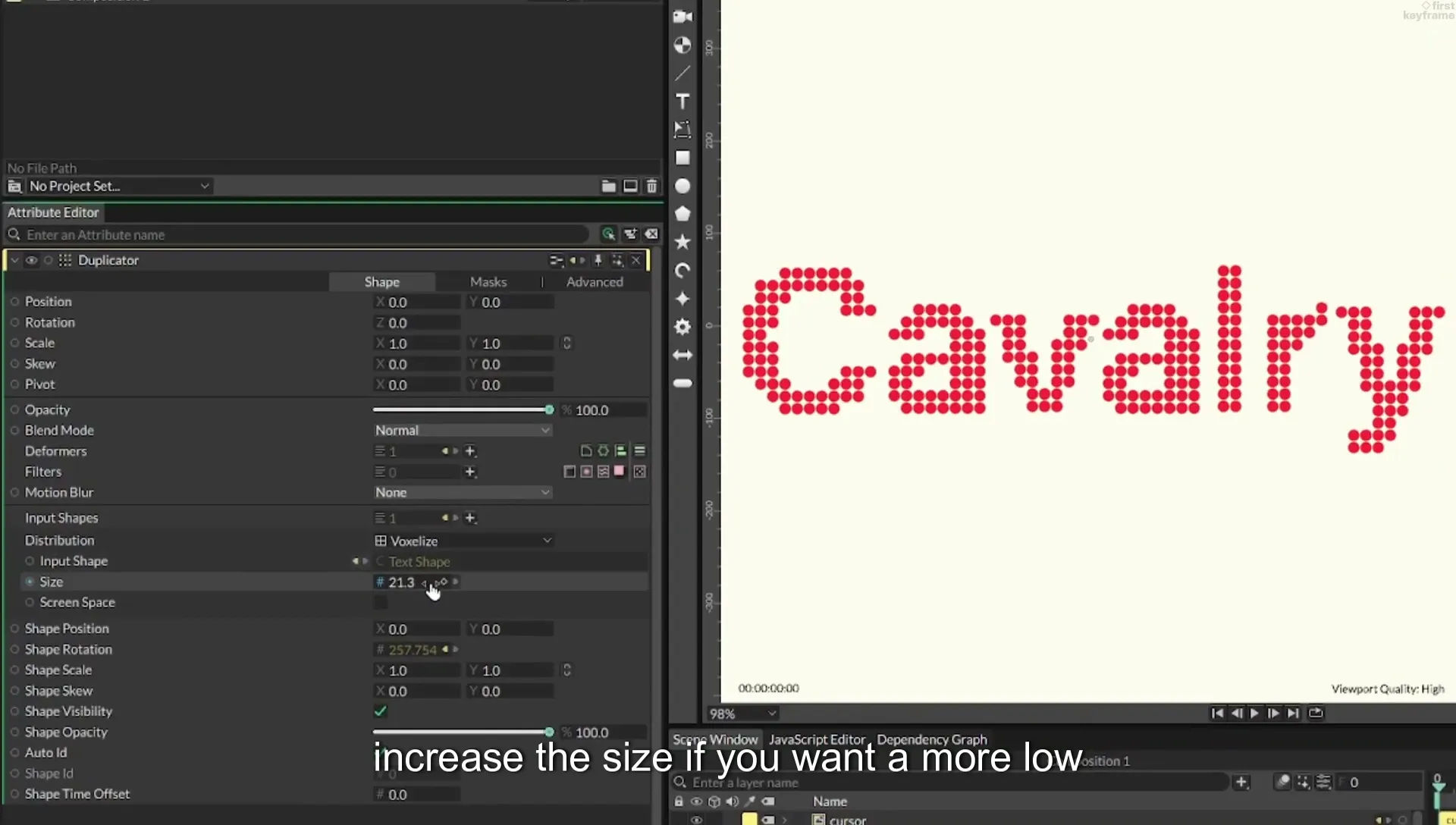Adjust the Shape Opacity slider handle
Image resolution: width=1456 pixels, height=825 pixels.
click(x=549, y=732)
